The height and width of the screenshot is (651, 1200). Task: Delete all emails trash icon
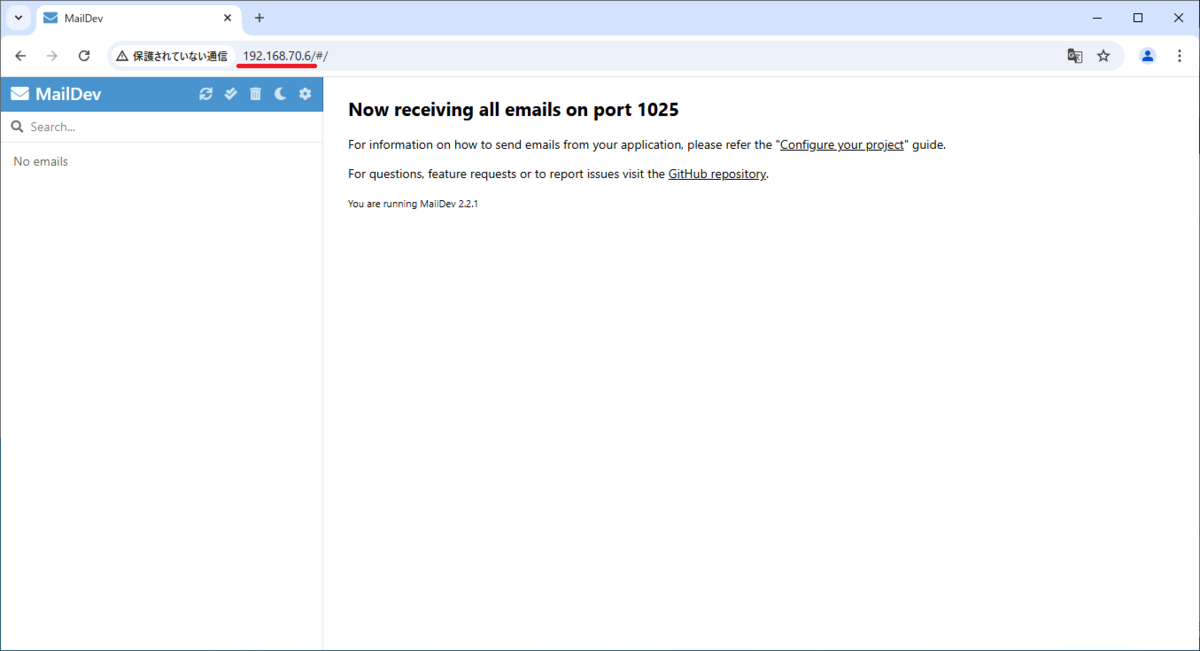[255, 94]
